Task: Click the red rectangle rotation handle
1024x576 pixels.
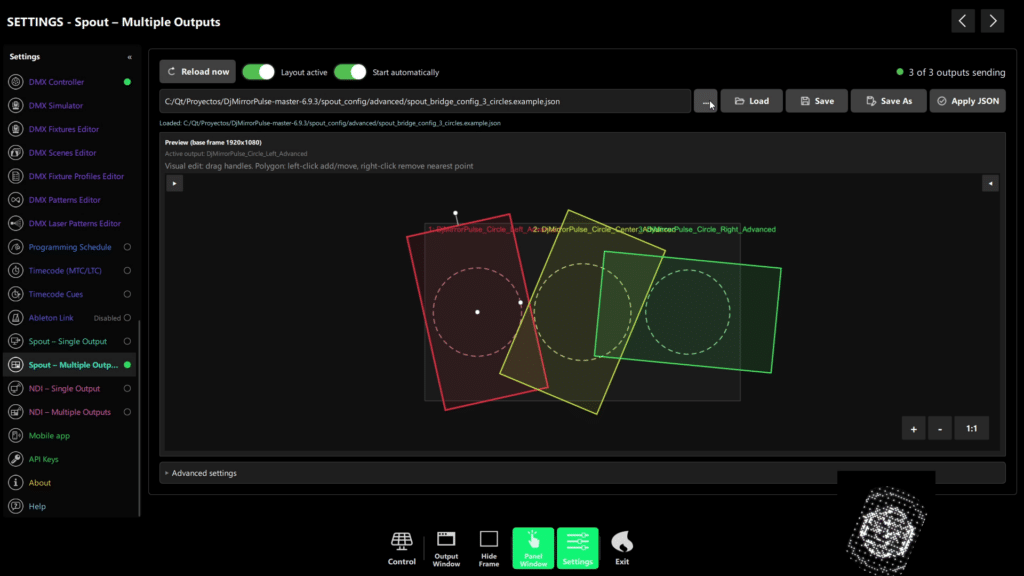Action: 455,214
